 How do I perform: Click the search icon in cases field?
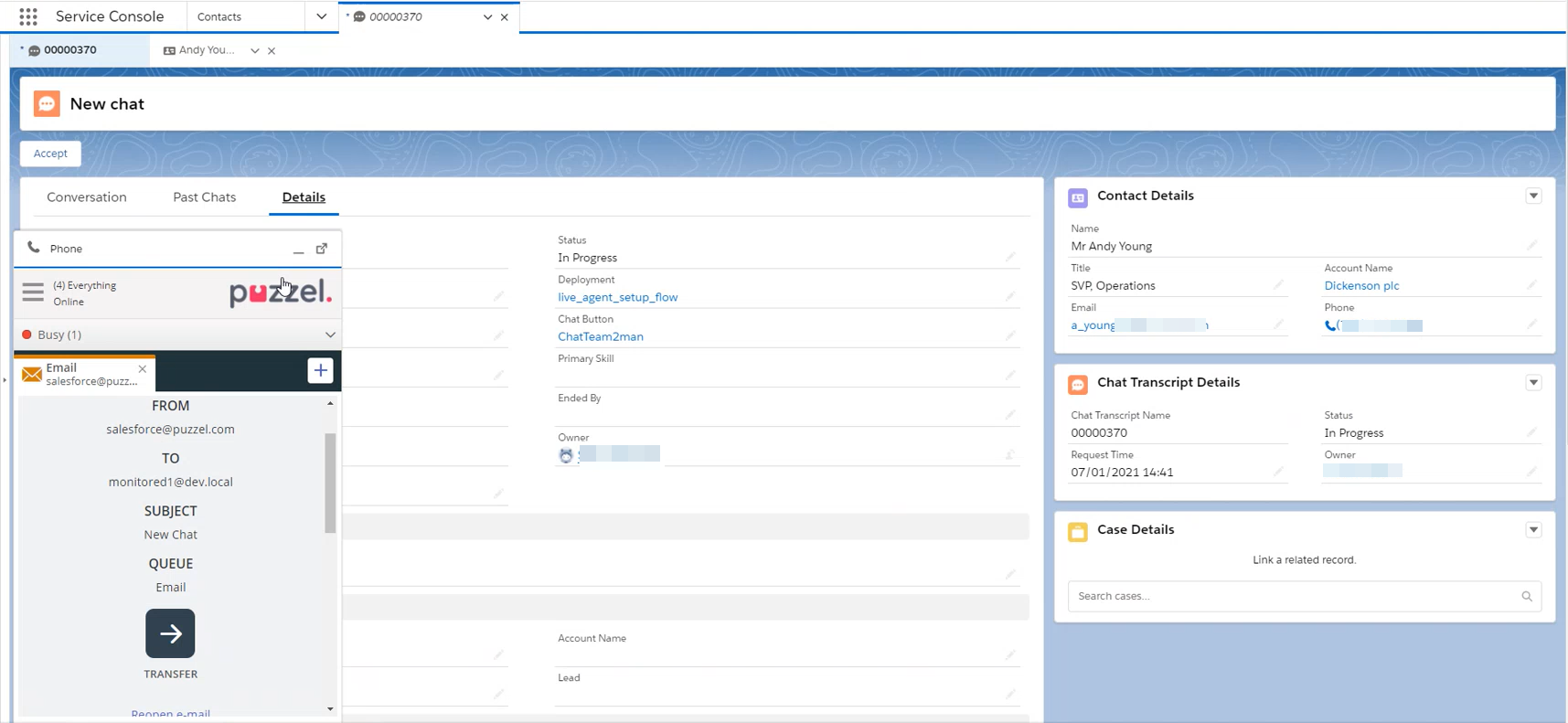click(x=1526, y=596)
